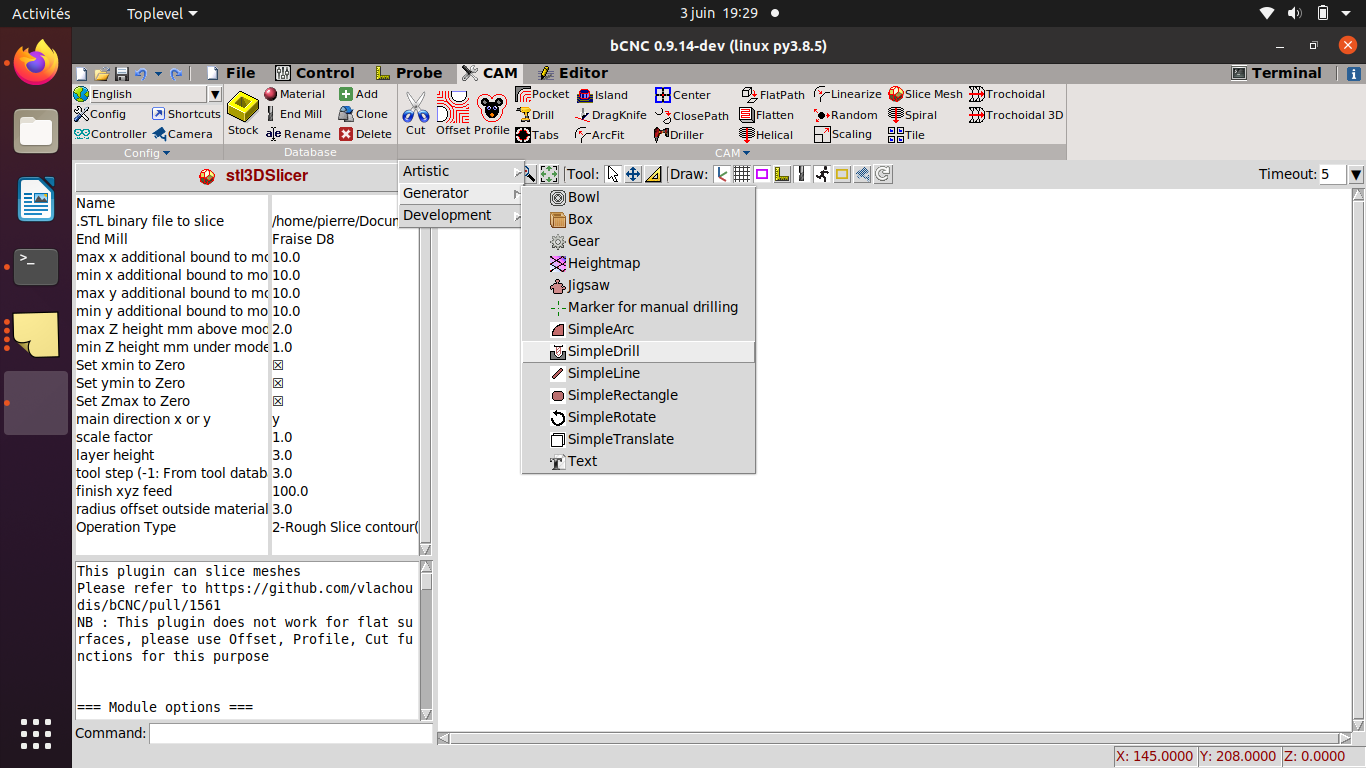Uncheck Set ymin to Zero option
This screenshot has width=1366, height=768.
click(277, 383)
